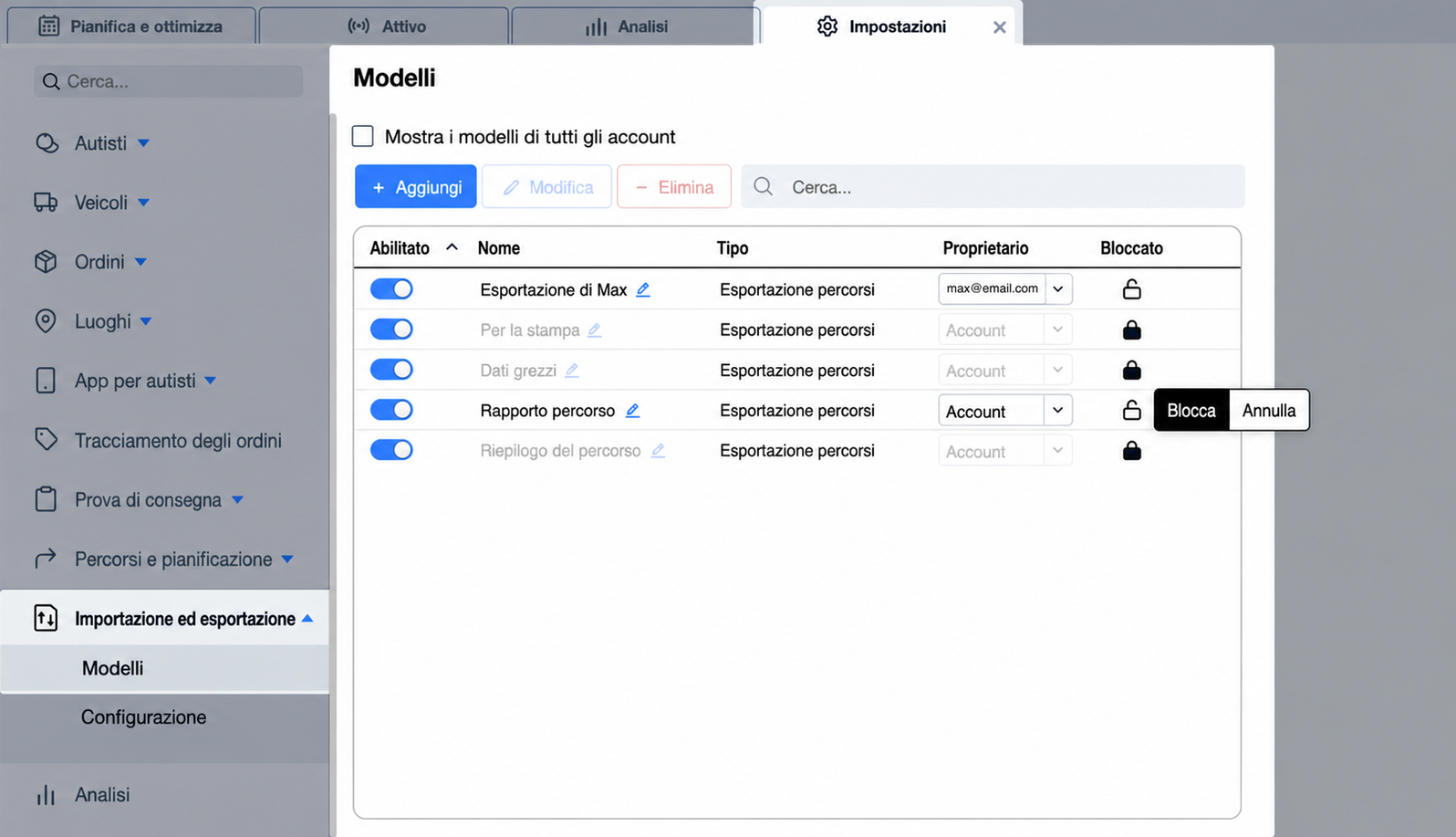1456x837 pixels.
Task: Switch to Pianifica e ottimizza tab
Action: coord(131,26)
